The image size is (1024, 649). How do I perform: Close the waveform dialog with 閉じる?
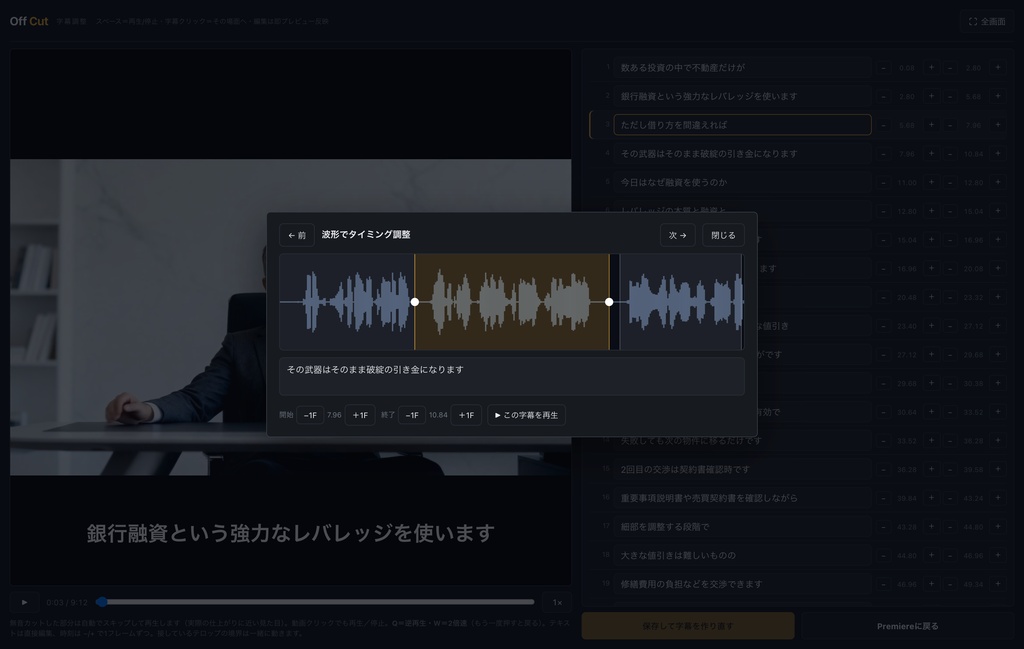point(723,235)
